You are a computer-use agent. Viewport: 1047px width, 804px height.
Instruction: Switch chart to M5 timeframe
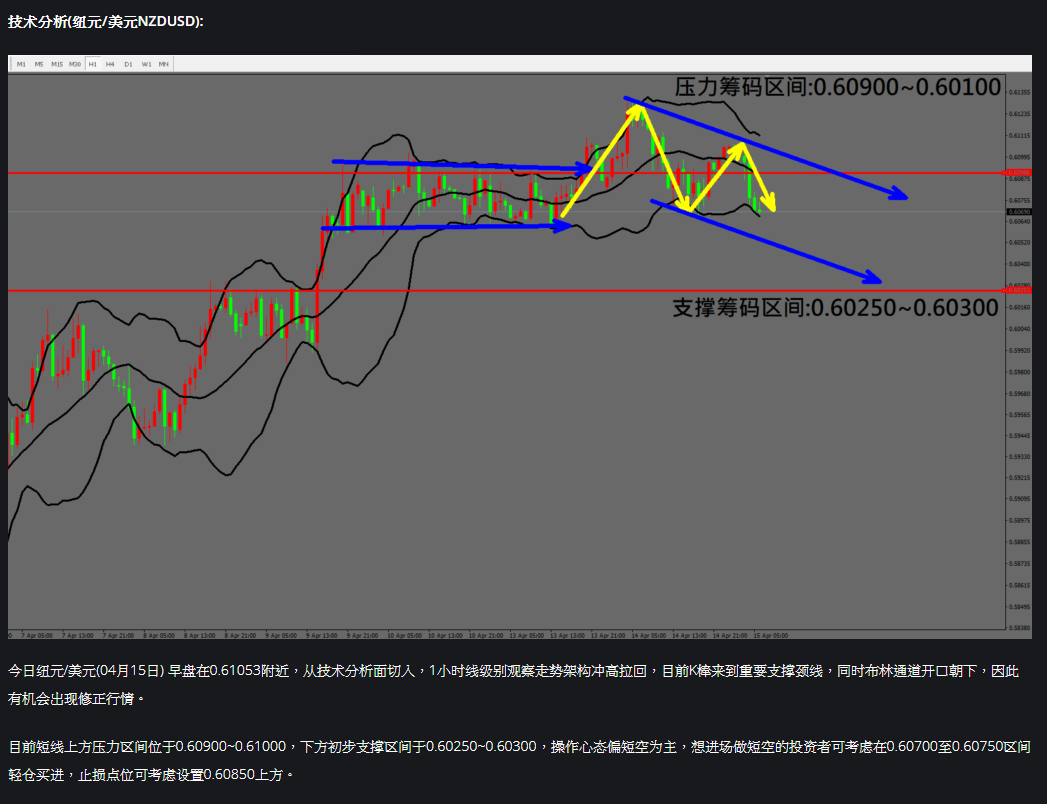point(39,64)
